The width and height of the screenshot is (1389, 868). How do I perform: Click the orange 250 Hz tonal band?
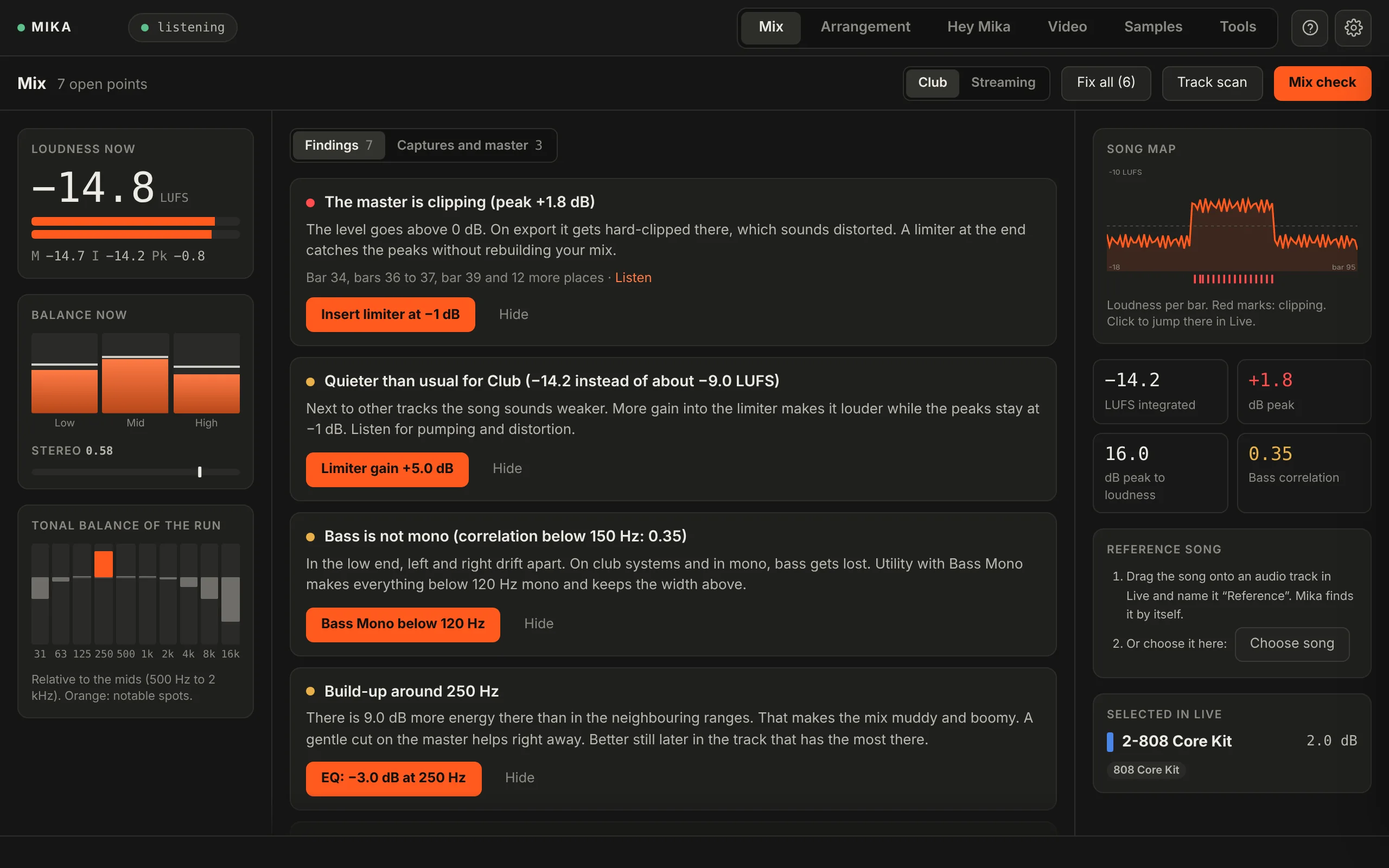103,564
